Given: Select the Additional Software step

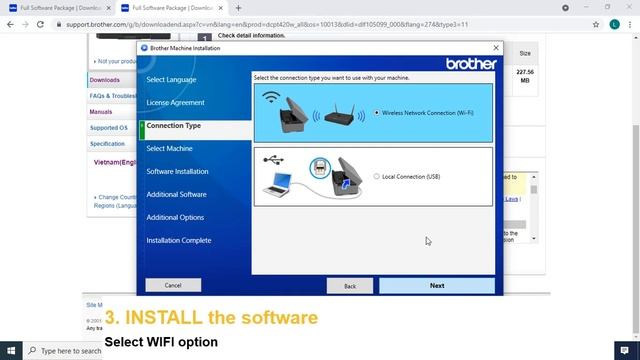Looking at the screenshot, I should (176, 194).
